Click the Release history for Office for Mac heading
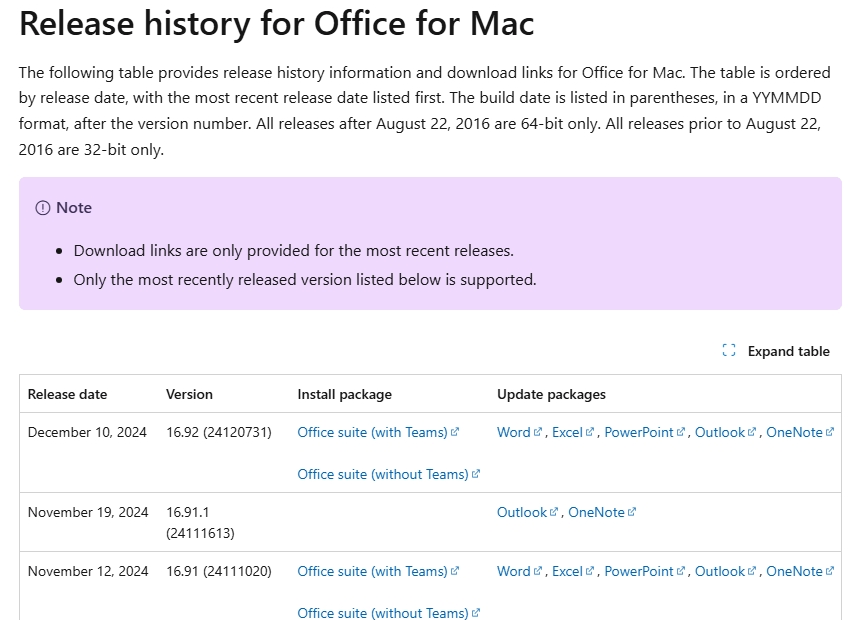866x620 pixels. [x=277, y=24]
